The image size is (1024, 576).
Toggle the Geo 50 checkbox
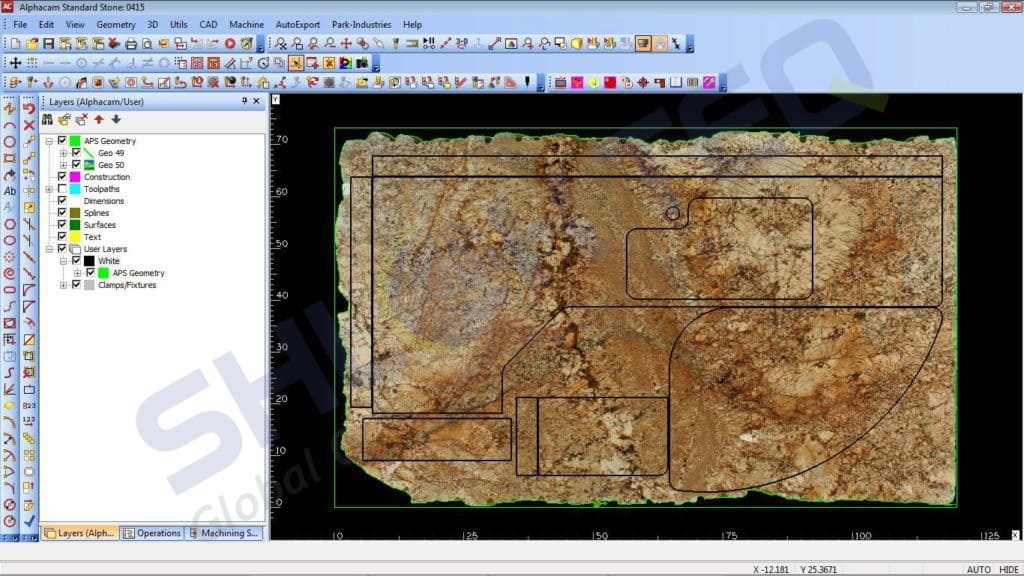point(76,165)
